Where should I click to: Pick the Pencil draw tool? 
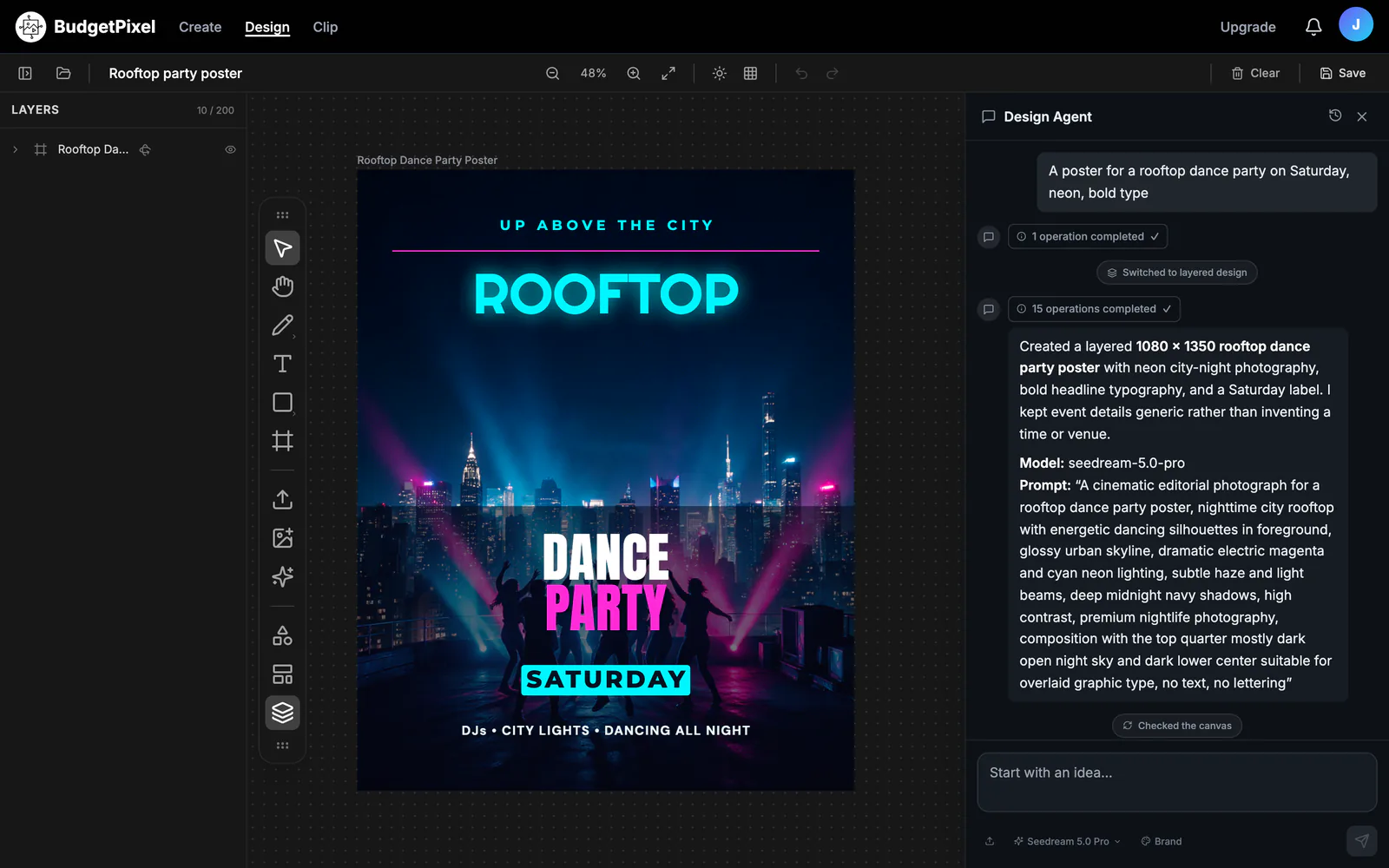(282, 325)
